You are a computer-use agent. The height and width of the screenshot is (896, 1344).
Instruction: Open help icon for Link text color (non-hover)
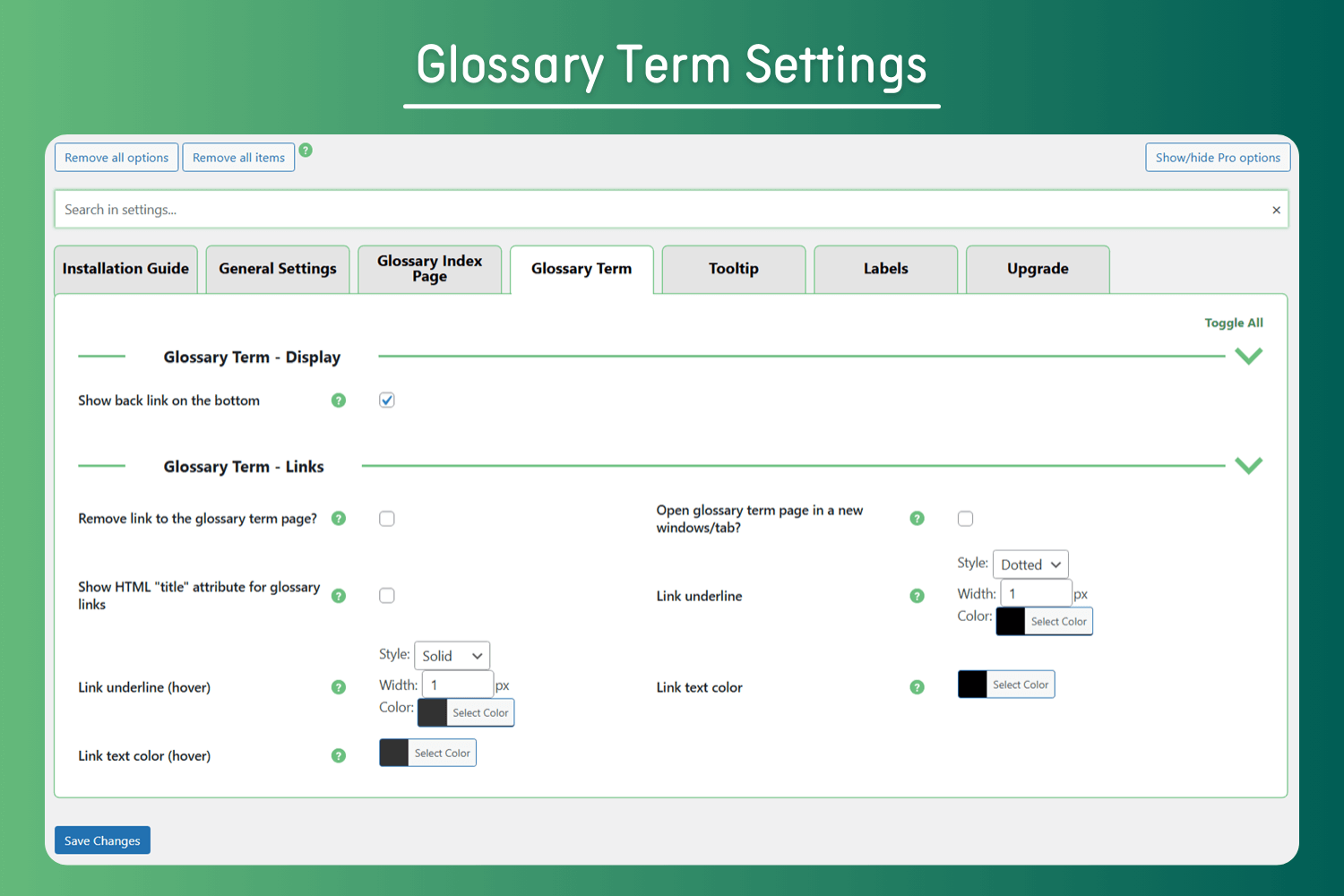917,687
